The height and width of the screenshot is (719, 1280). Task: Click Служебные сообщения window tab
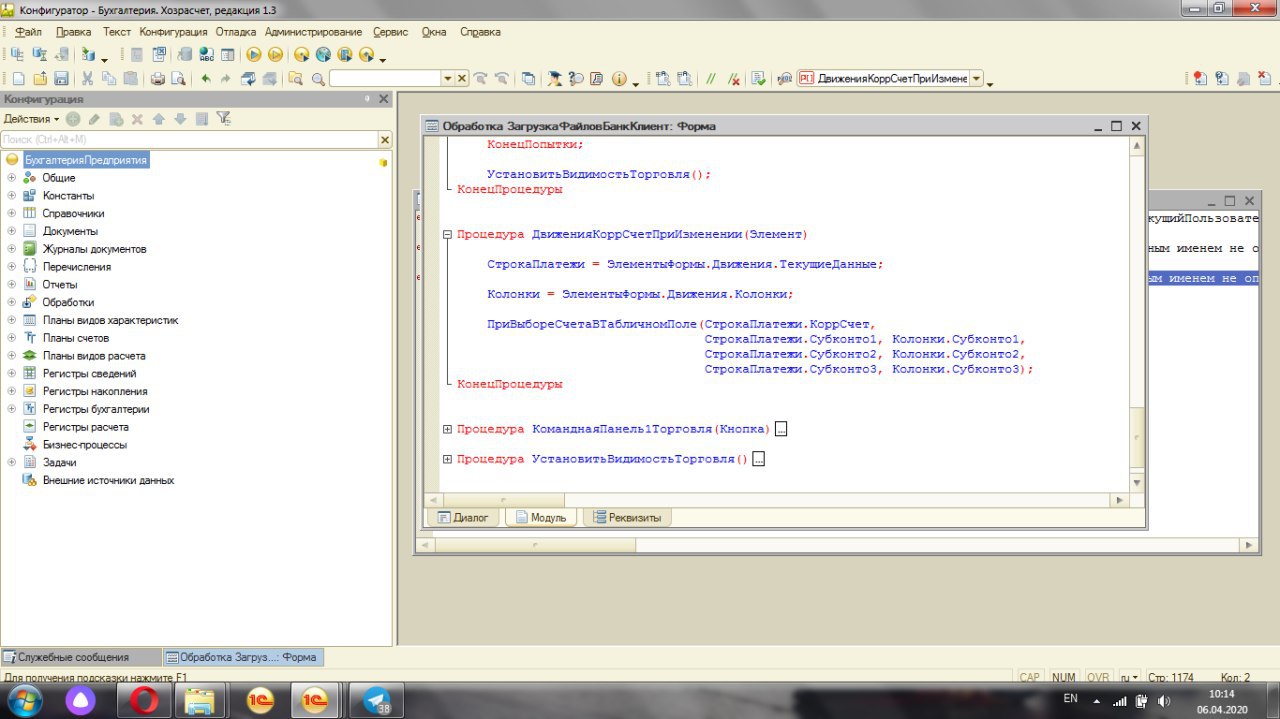tap(81, 657)
